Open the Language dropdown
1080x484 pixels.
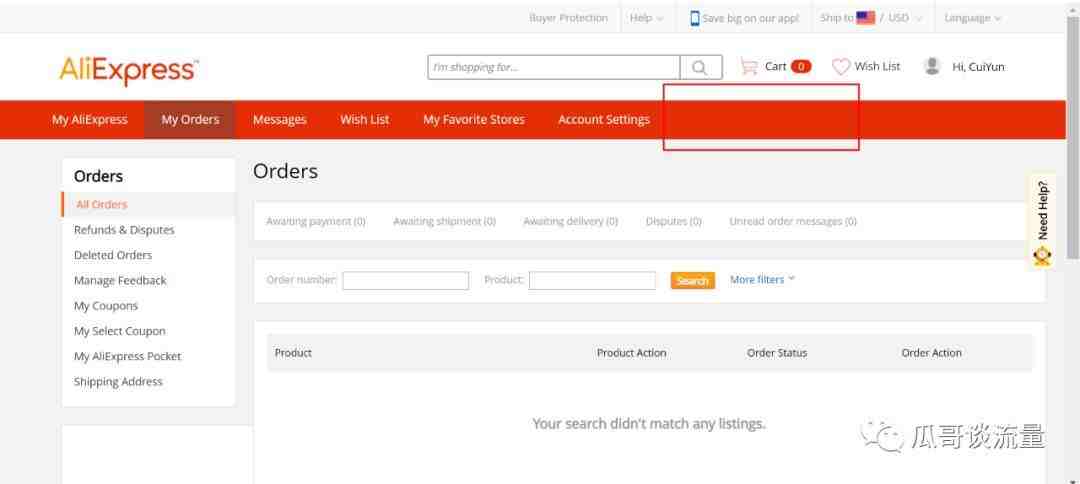[x=973, y=18]
